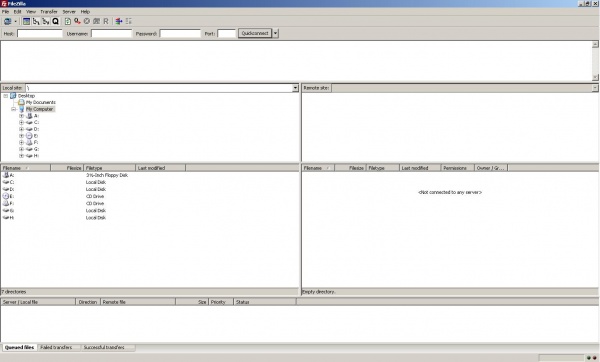Expand the G: drive in the local tree

[x=21, y=149]
